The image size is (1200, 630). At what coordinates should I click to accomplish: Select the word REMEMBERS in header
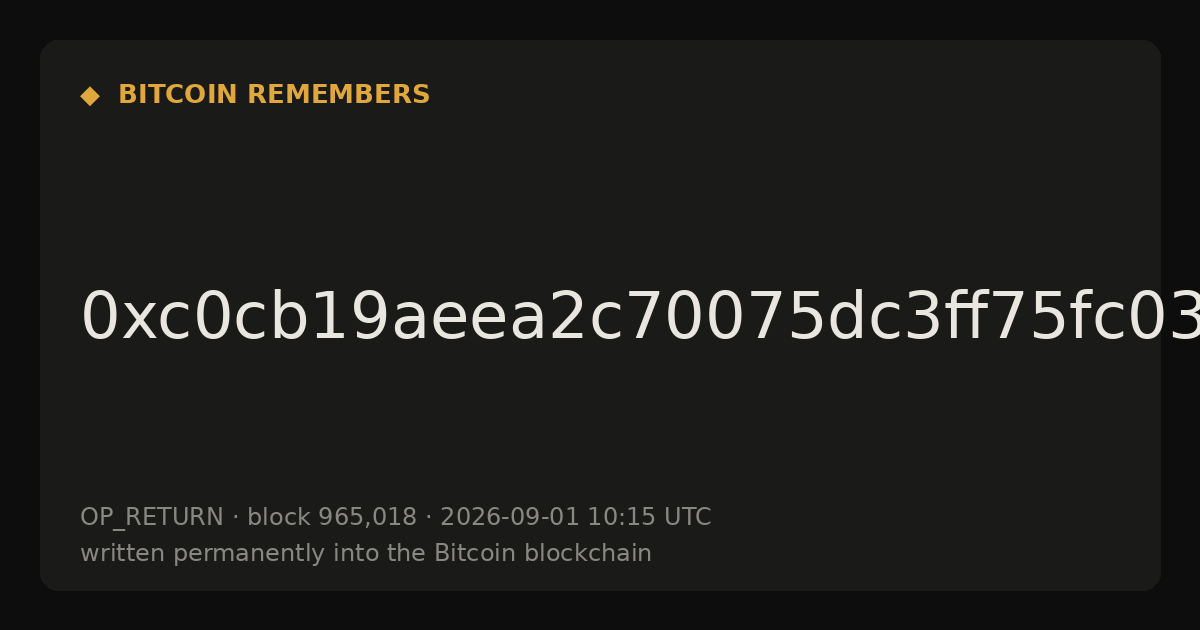pos(338,95)
